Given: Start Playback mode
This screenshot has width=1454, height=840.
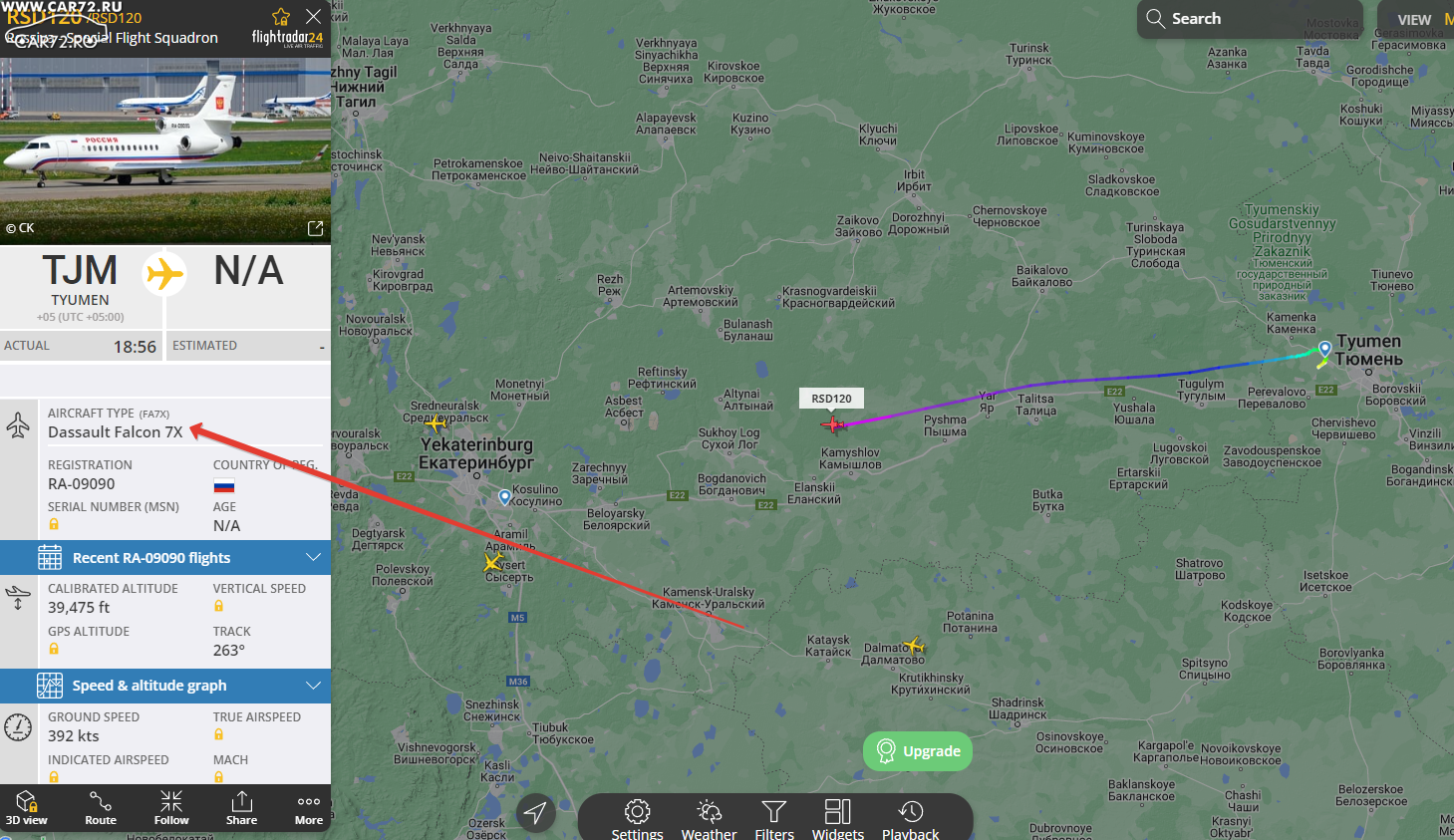Looking at the screenshot, I should coord(910,819).
